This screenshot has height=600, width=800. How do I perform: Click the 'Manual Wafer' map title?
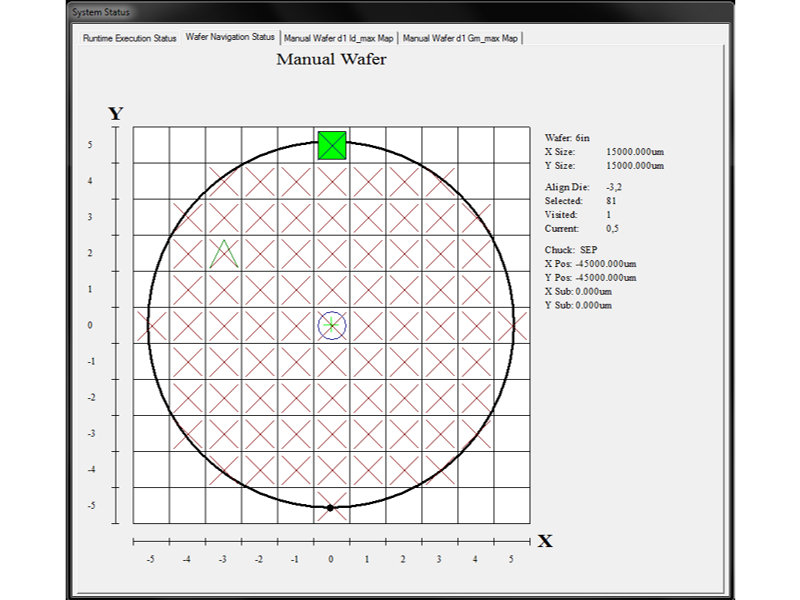click(331, 59)
